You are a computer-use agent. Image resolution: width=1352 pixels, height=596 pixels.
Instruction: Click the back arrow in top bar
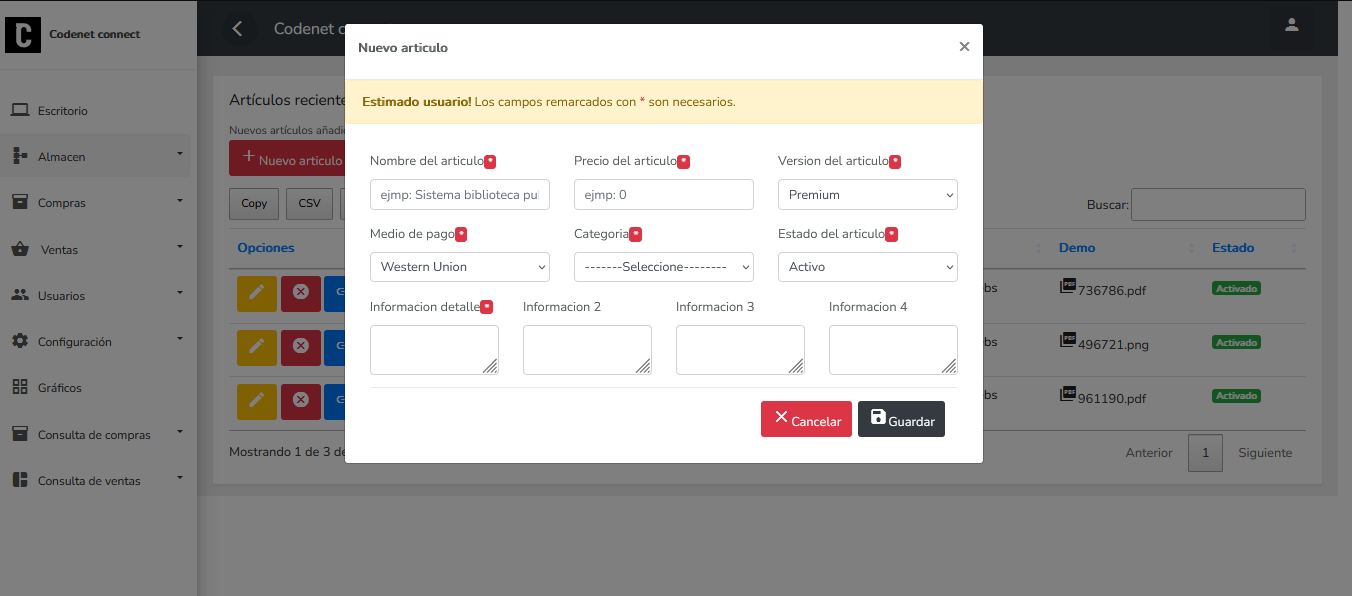click(x=237, y=29)
